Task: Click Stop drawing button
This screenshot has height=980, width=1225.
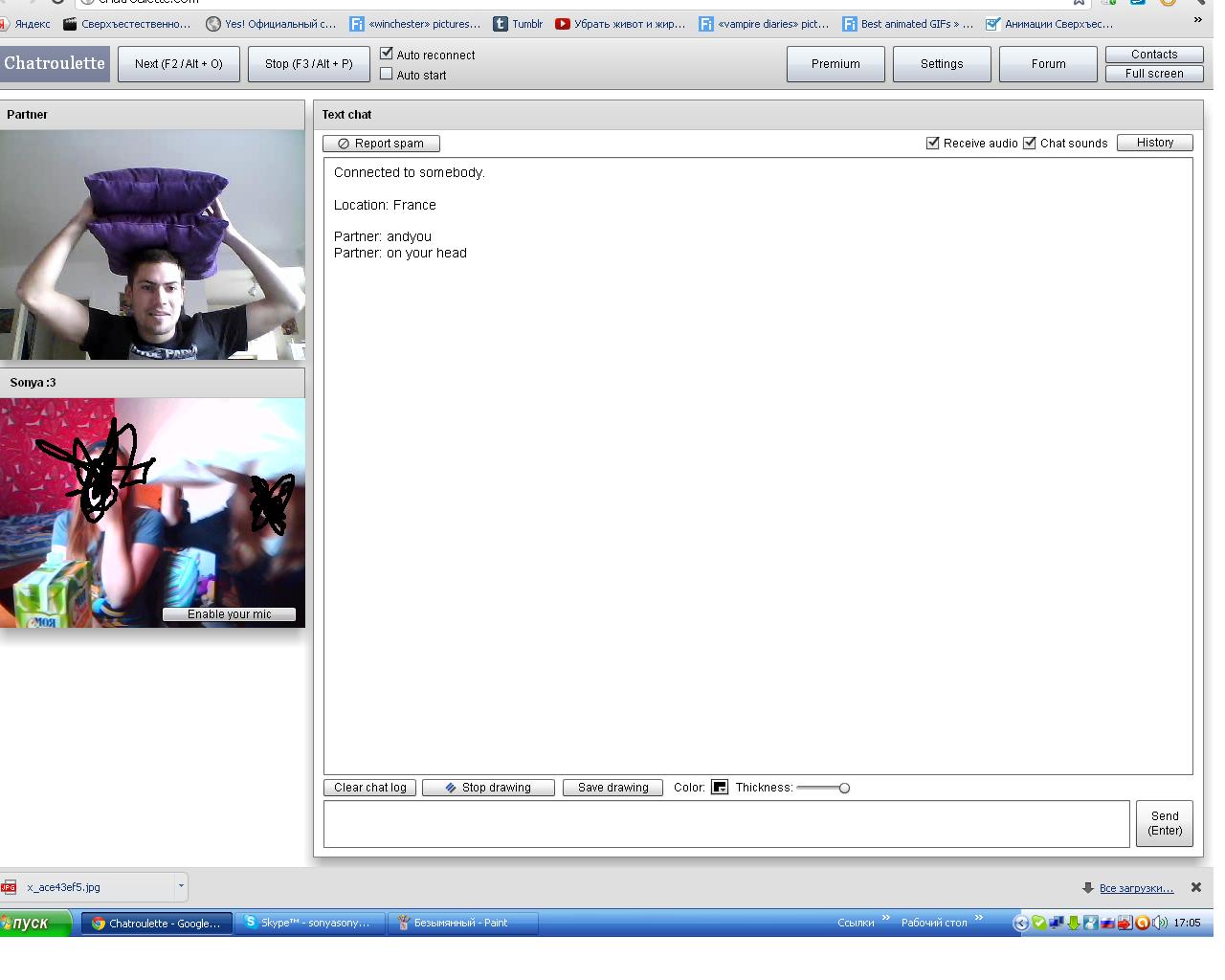Action: (488, 788)
